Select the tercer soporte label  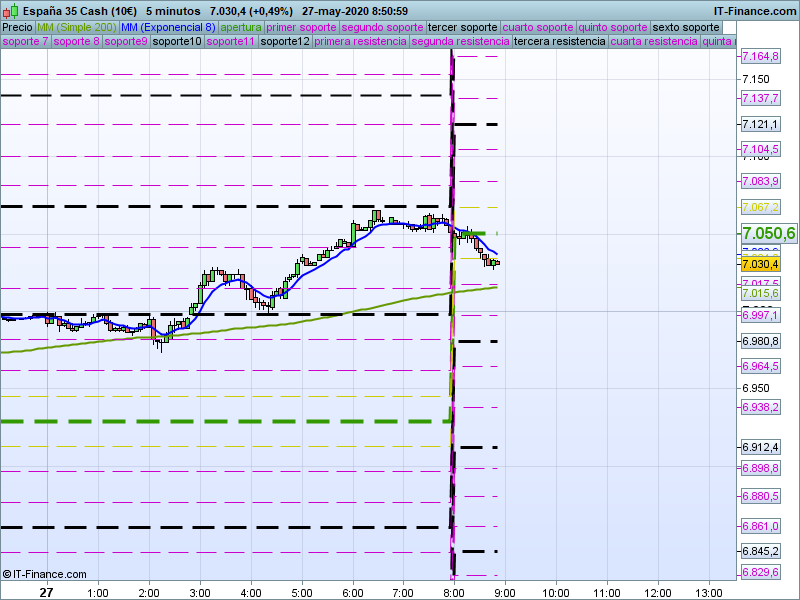coord(462,27)
